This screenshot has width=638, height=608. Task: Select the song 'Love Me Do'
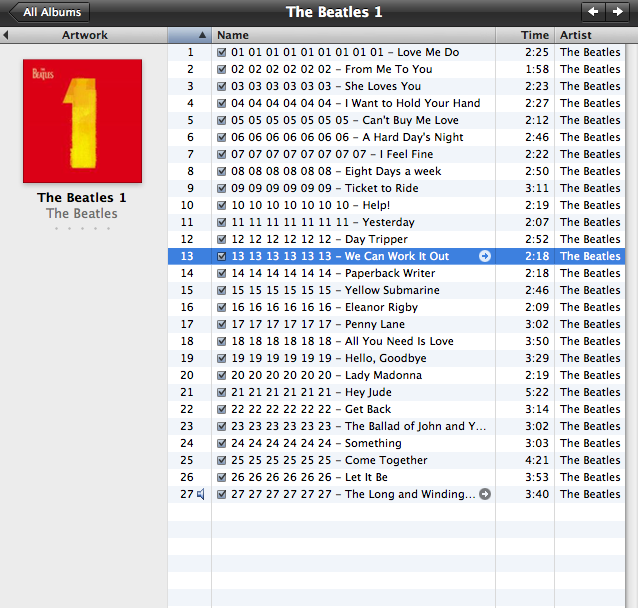[345, 52]
